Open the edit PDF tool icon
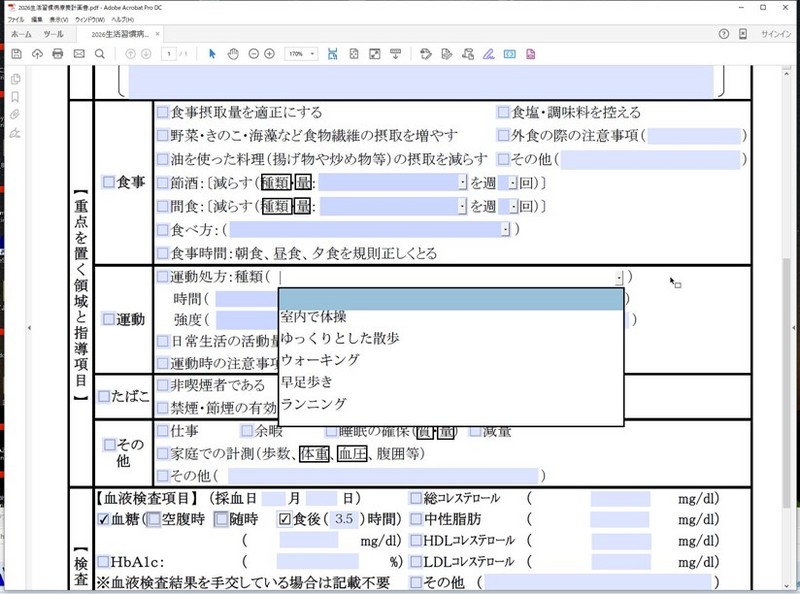800x594 pixels. (446, 54)
